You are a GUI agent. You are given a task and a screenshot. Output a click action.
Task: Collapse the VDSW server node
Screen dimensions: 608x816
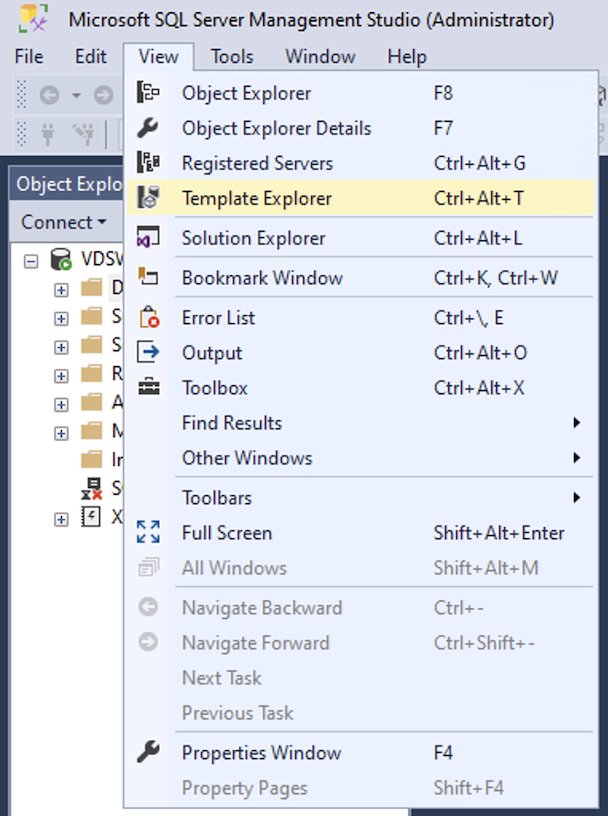[x=31, y=261]
